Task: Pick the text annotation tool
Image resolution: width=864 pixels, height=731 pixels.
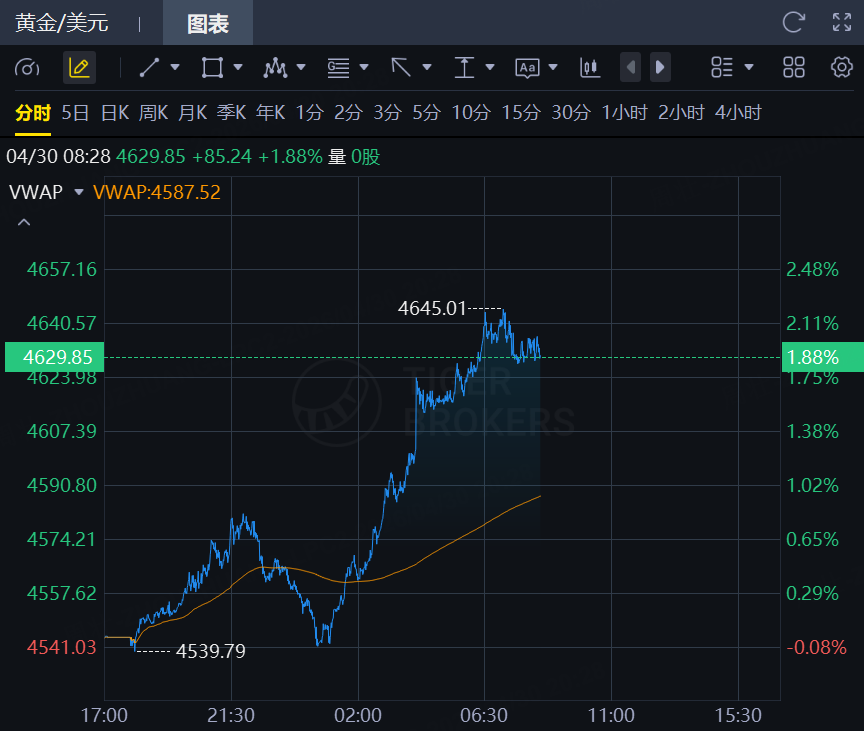Action: (x=527, y=68)
